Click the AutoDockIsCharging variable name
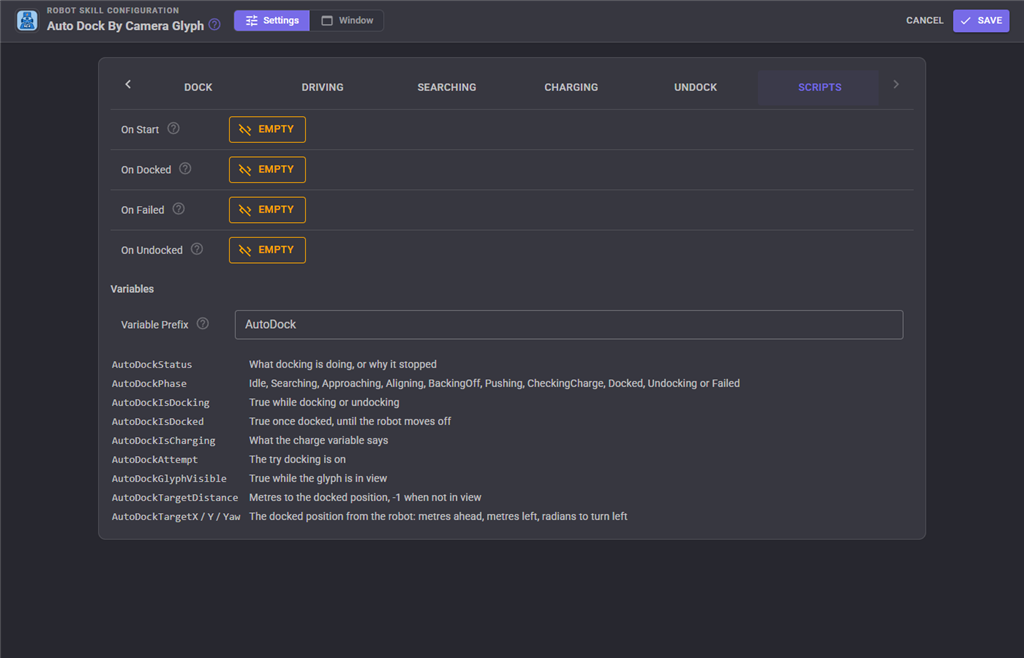Image resolution: width=1024 pixels, height=658 pixels. pyautogui.click(x=163, y=441)
